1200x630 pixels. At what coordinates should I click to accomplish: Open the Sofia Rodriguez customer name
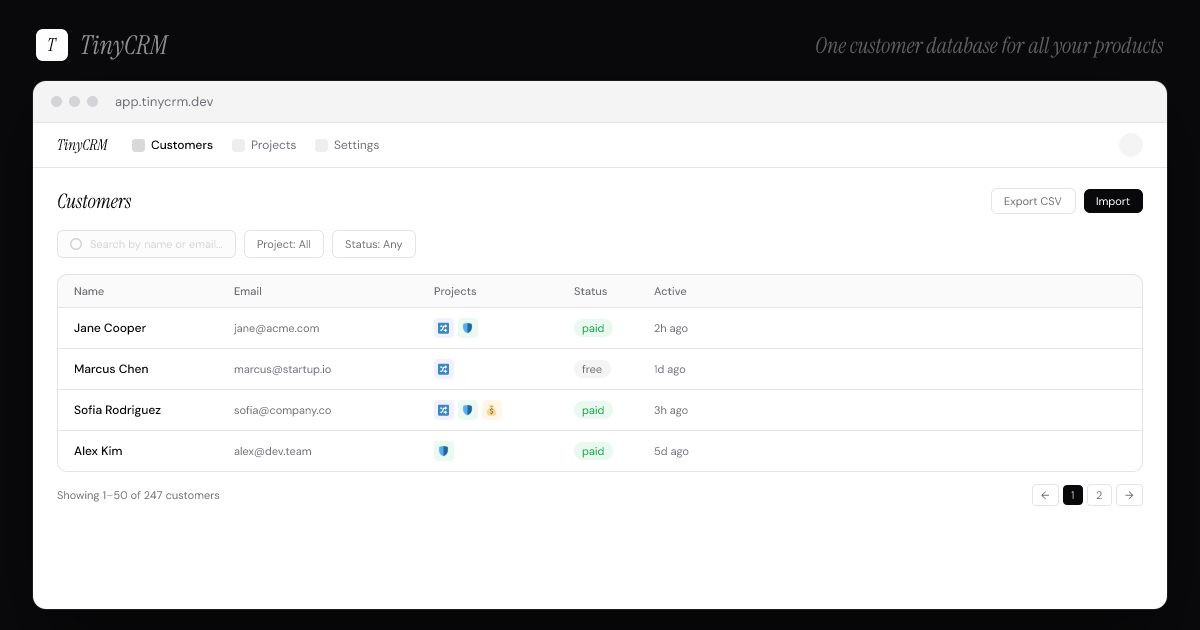[x=117, y=410]
